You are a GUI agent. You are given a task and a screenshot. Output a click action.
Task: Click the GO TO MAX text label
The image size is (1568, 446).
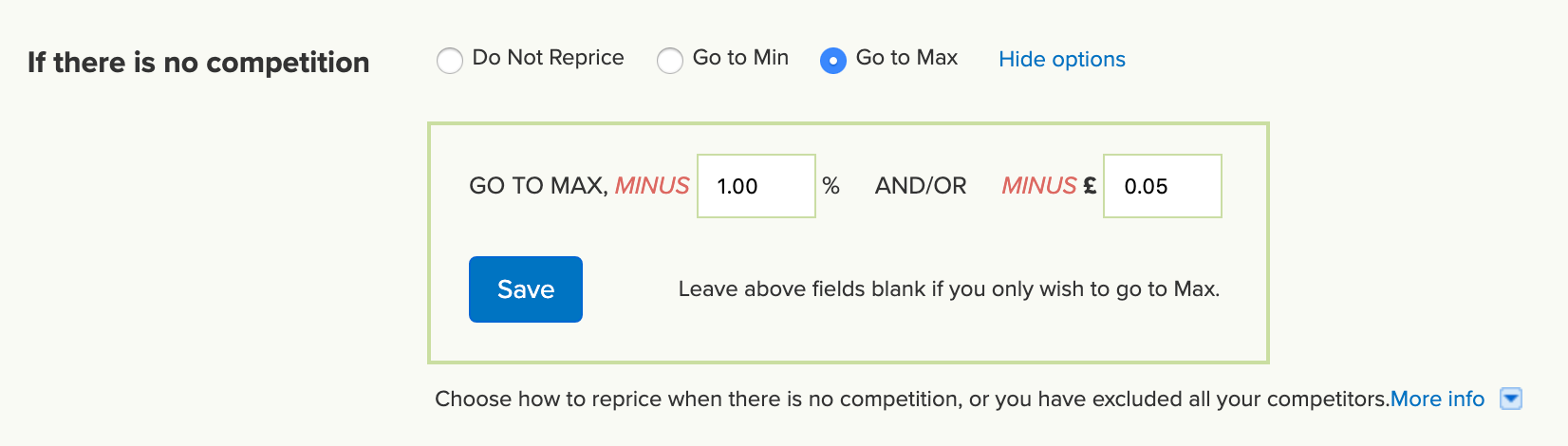pyautogui.click(x=538, y=186)
